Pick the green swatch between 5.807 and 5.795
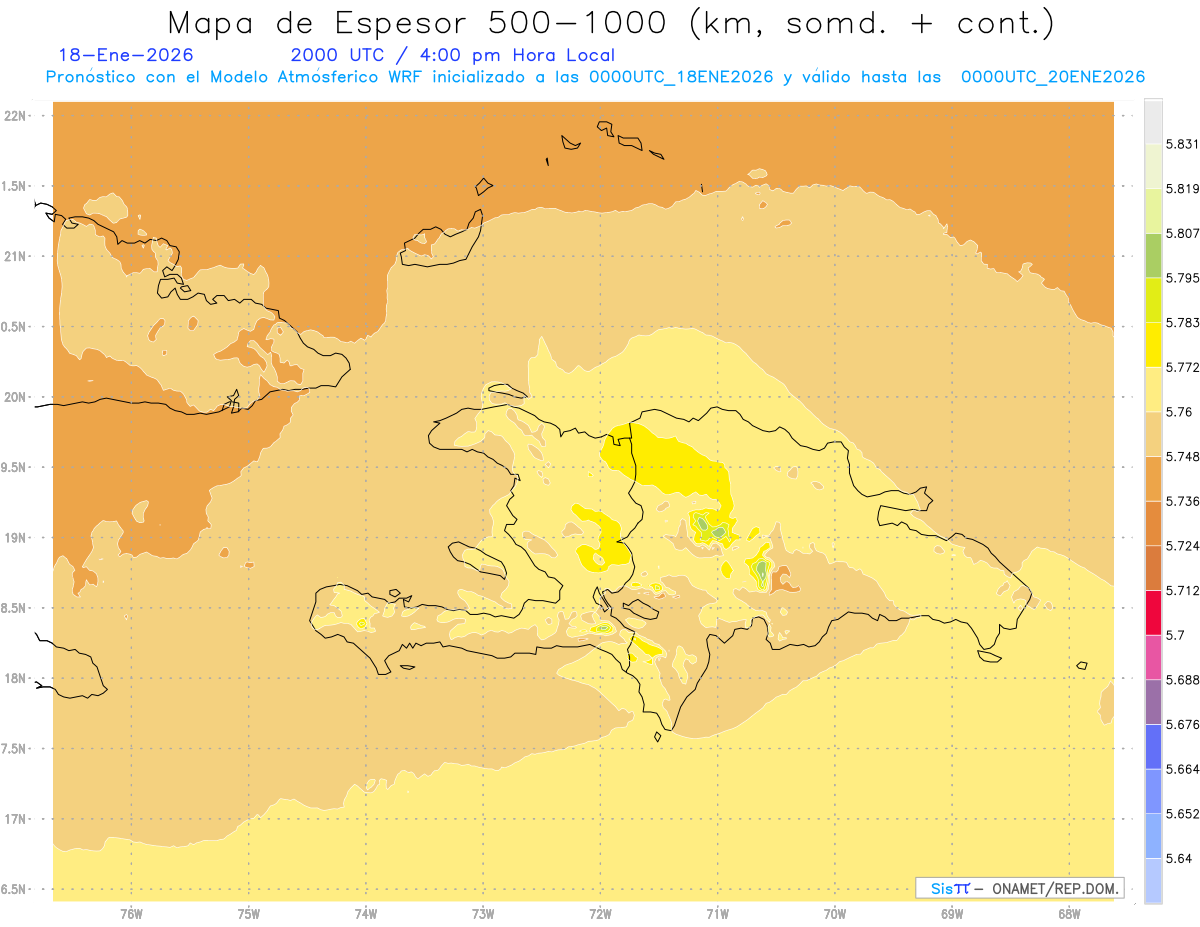The width and height of the screenshot is (1200, 927). [1153, 255]
